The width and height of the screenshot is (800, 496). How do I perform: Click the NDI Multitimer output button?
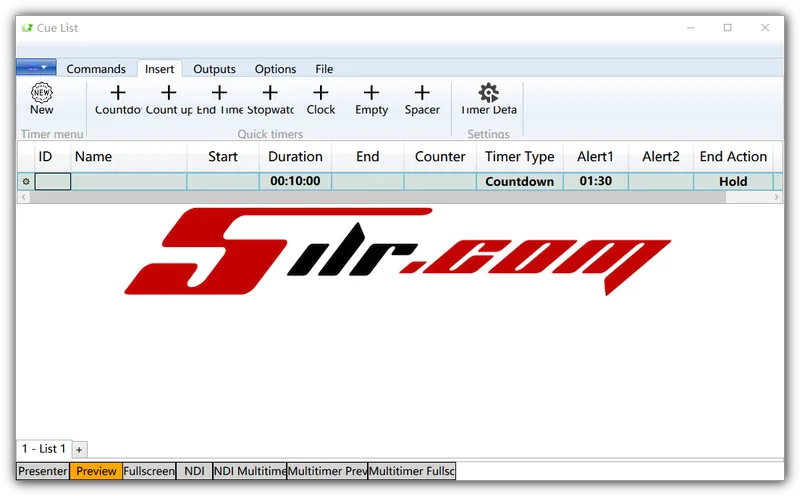tap(250, 471)
